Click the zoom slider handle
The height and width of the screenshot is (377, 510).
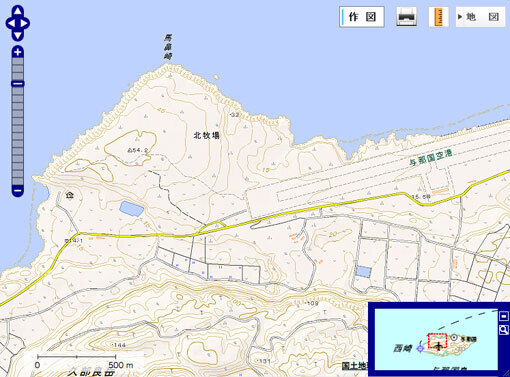(x=18, y=84)
